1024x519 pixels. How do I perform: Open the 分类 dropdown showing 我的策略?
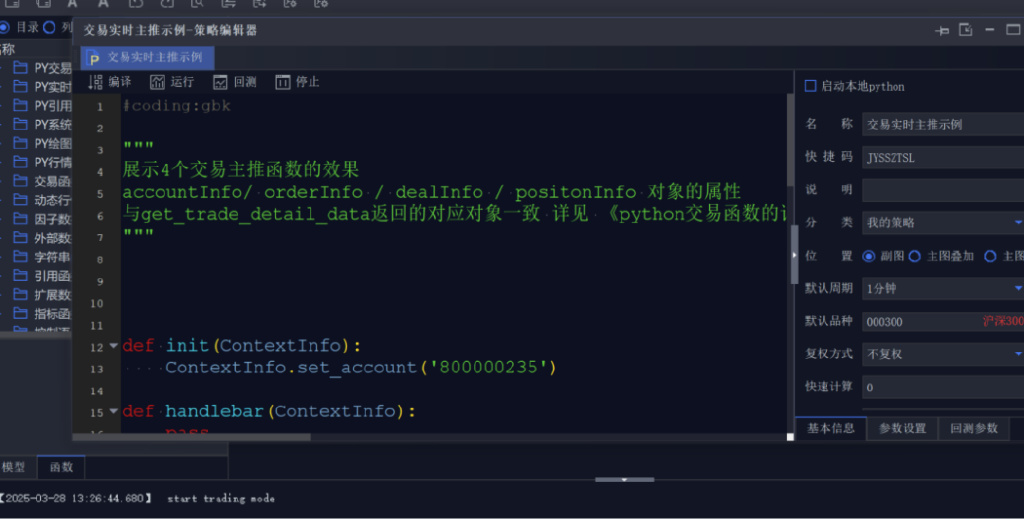click(x=942, y=223)
